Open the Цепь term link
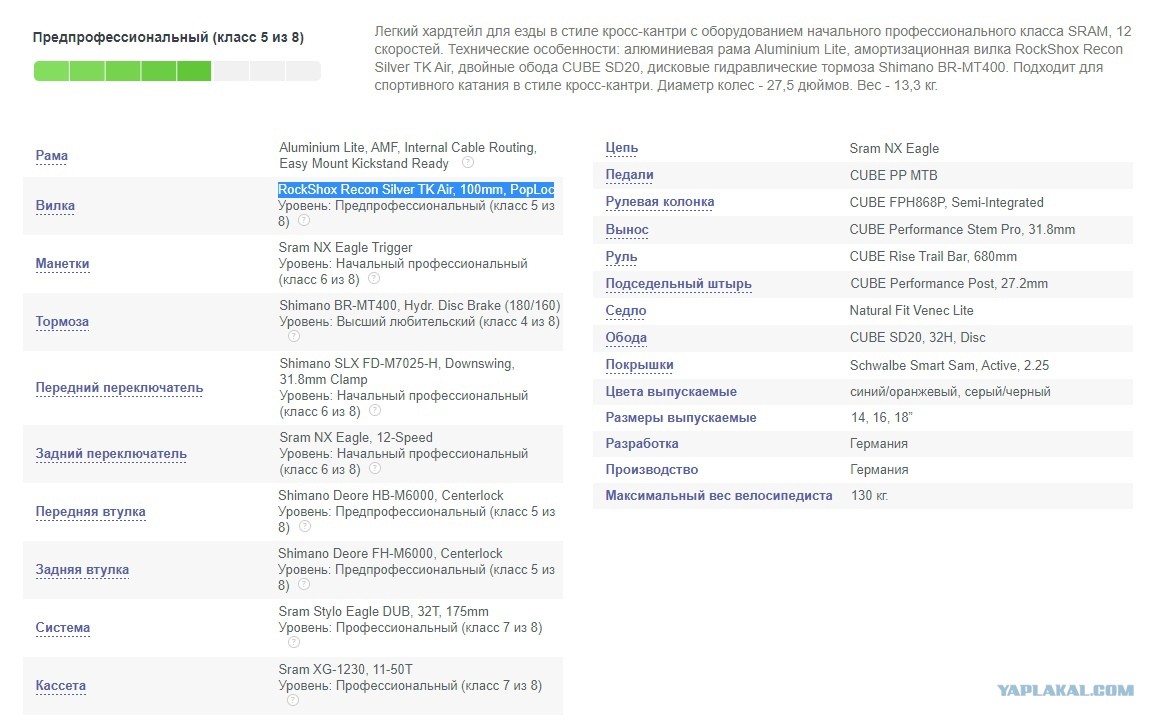The image size is (1160, 720). coord(621,148)
